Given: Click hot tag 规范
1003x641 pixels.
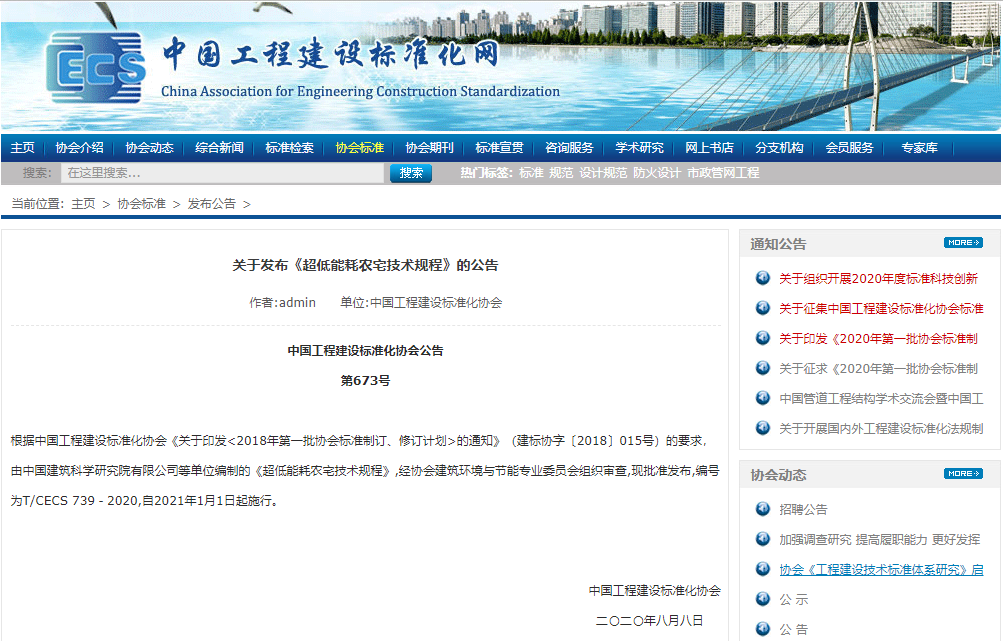Looking at the screenshot, I should [561, 173].
